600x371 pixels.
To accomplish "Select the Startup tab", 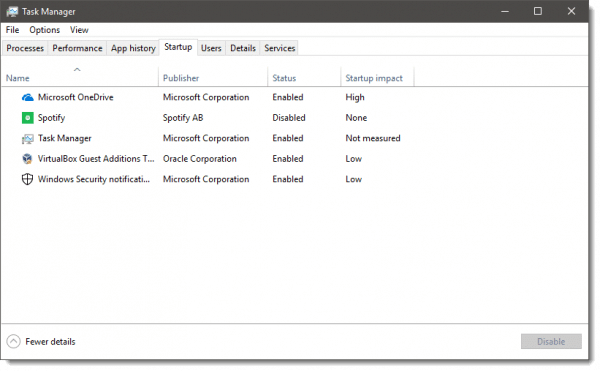I will click(x=178, y=47).
